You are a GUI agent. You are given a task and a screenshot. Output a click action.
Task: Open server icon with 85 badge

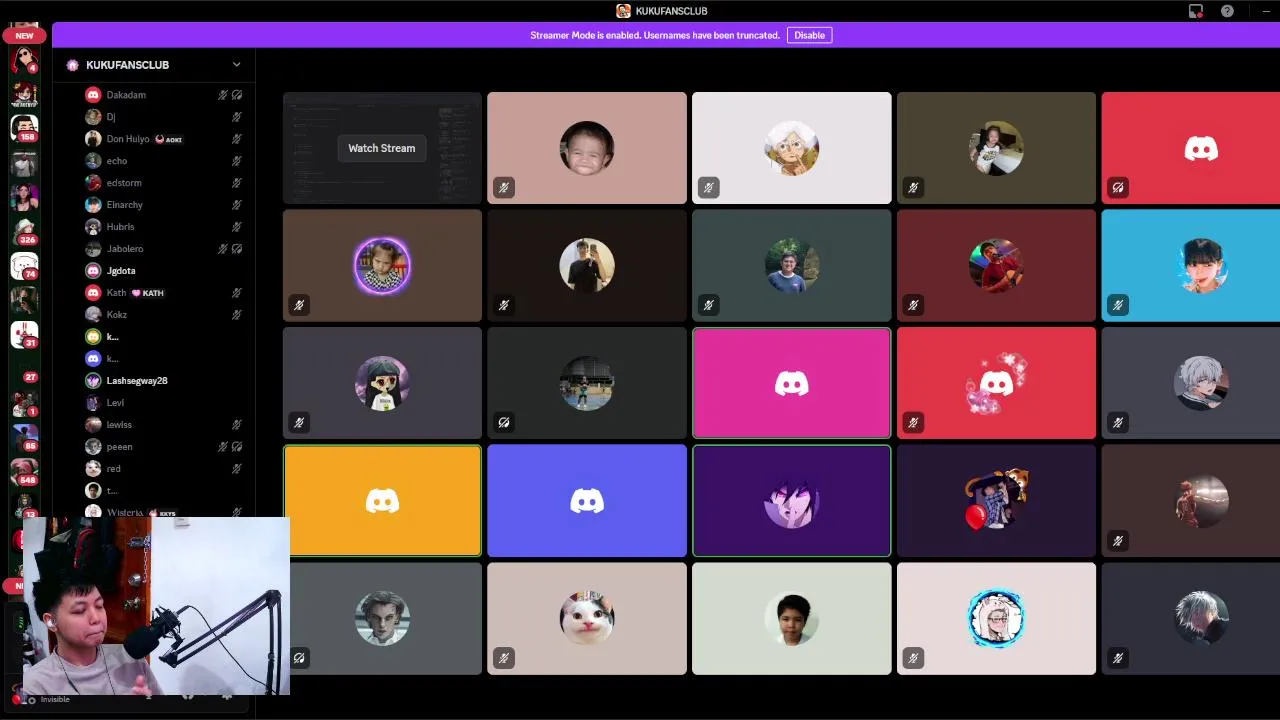tap(24, 437)
